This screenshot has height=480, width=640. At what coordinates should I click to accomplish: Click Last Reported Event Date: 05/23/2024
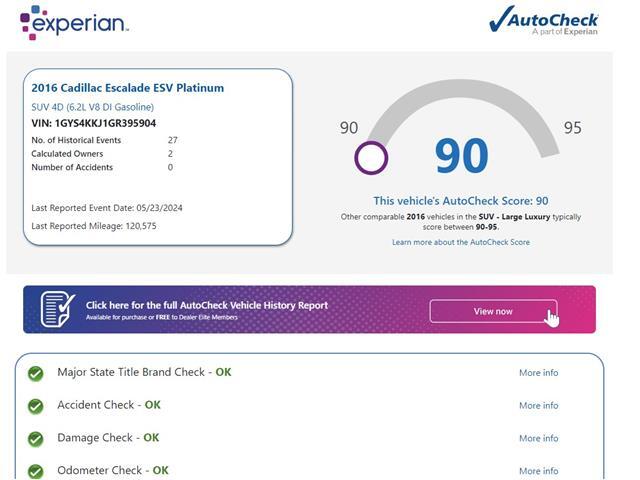pyautogui.click(x=107, y=208)
